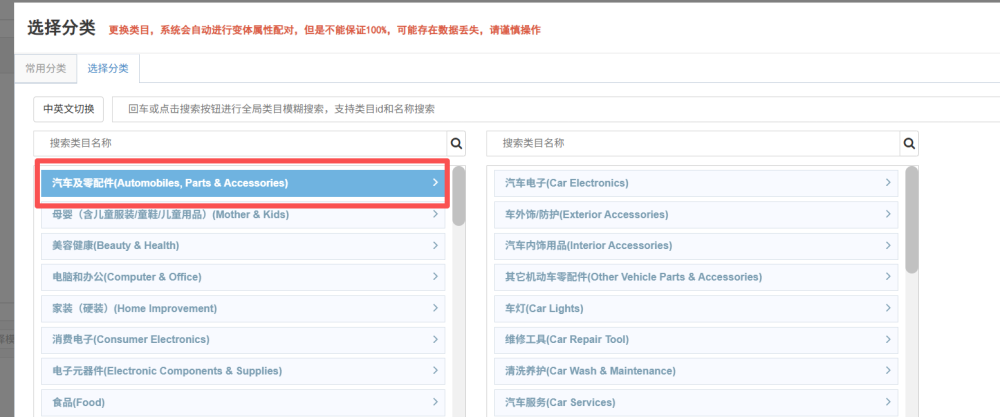Click the left category list scrollbar thumb
The width and height of the screenshot is (1000, 417).
coord(459,196)
